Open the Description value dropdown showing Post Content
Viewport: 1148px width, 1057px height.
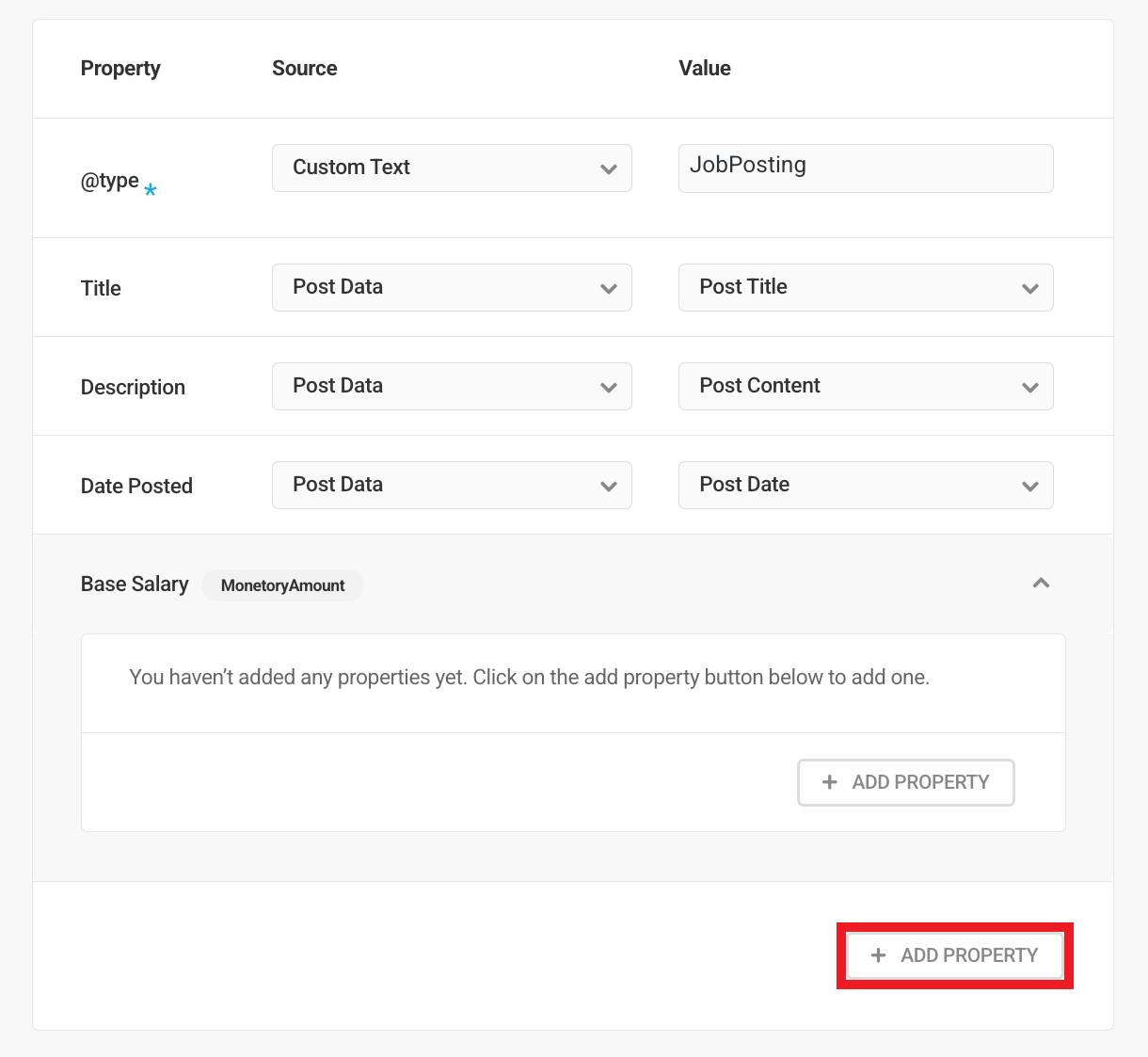point(866,386)
